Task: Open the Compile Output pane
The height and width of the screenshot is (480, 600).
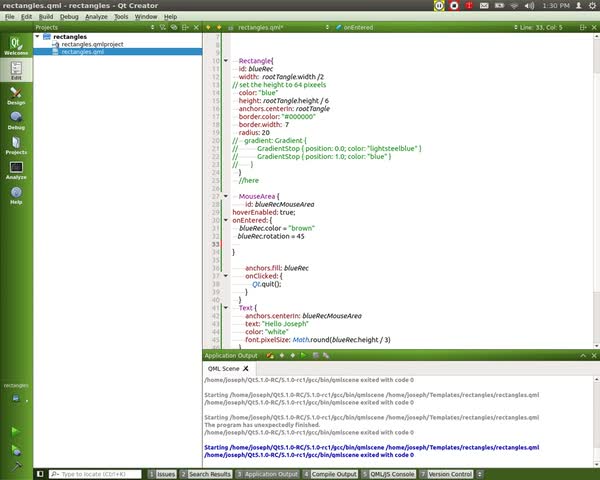Action: click(x=330, y=474)
